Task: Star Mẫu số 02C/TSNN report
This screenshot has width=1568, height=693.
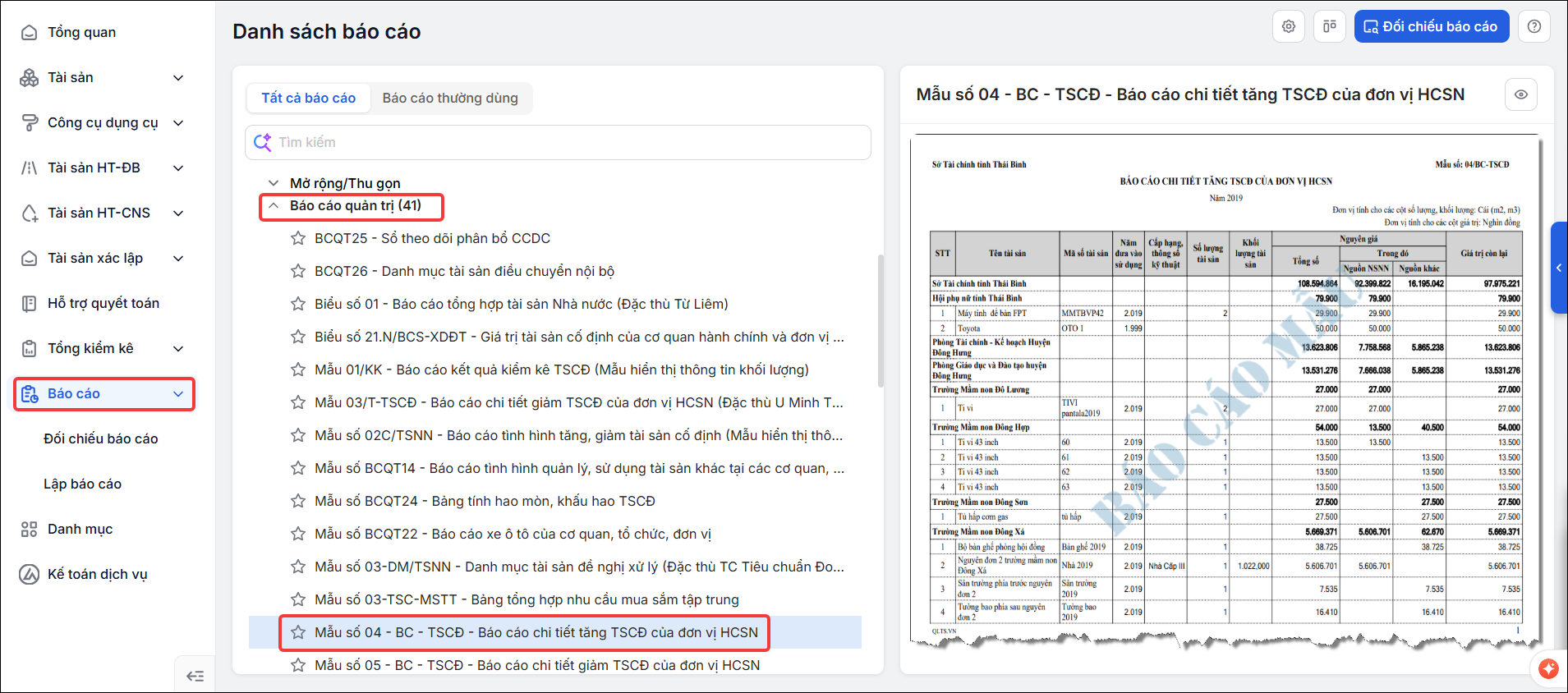Action: [298, 435]
